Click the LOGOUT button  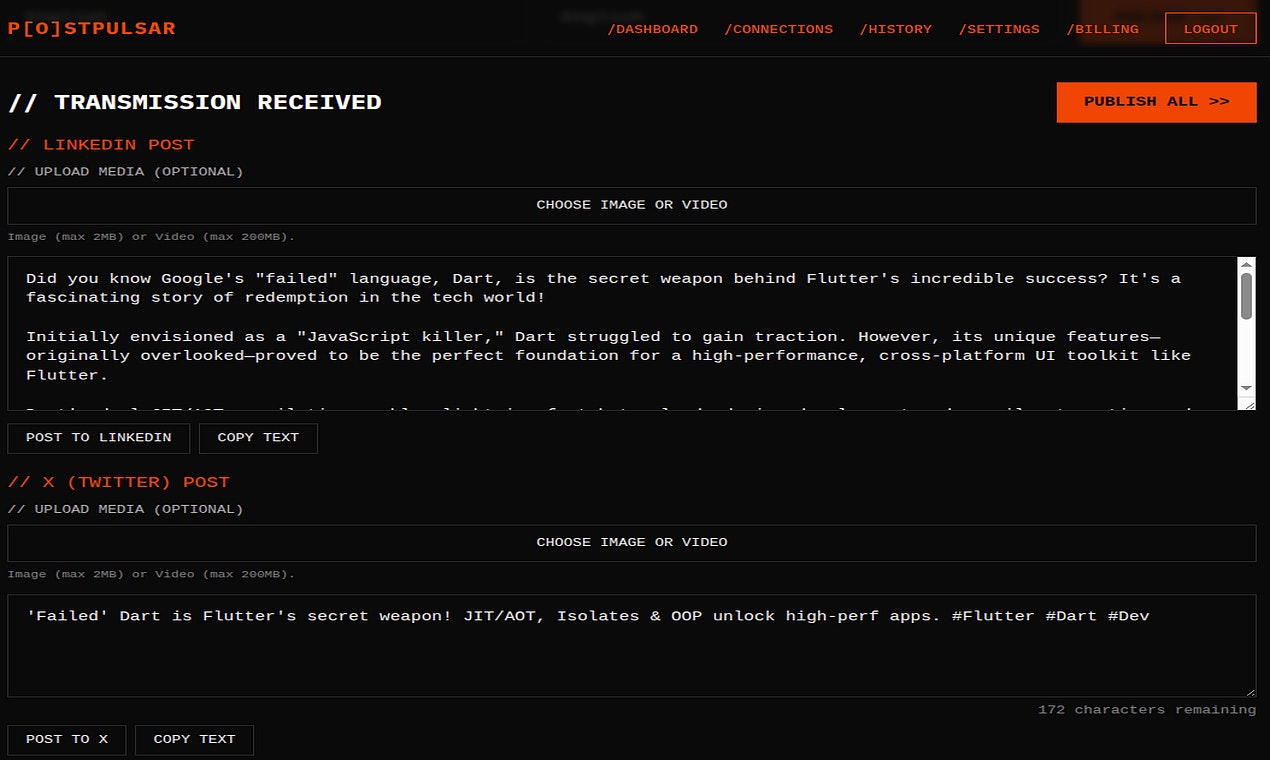(x=1211, y=29)
